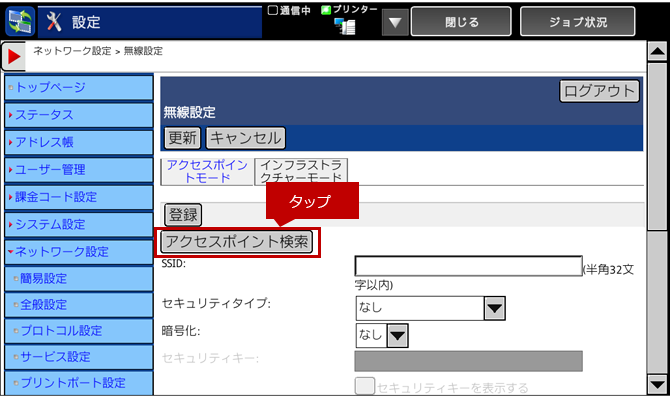Image resolution: width=670 pixels, height=396 pixels.
Task: Tap the data sync icon at top left
Action: tap(20, 21)
